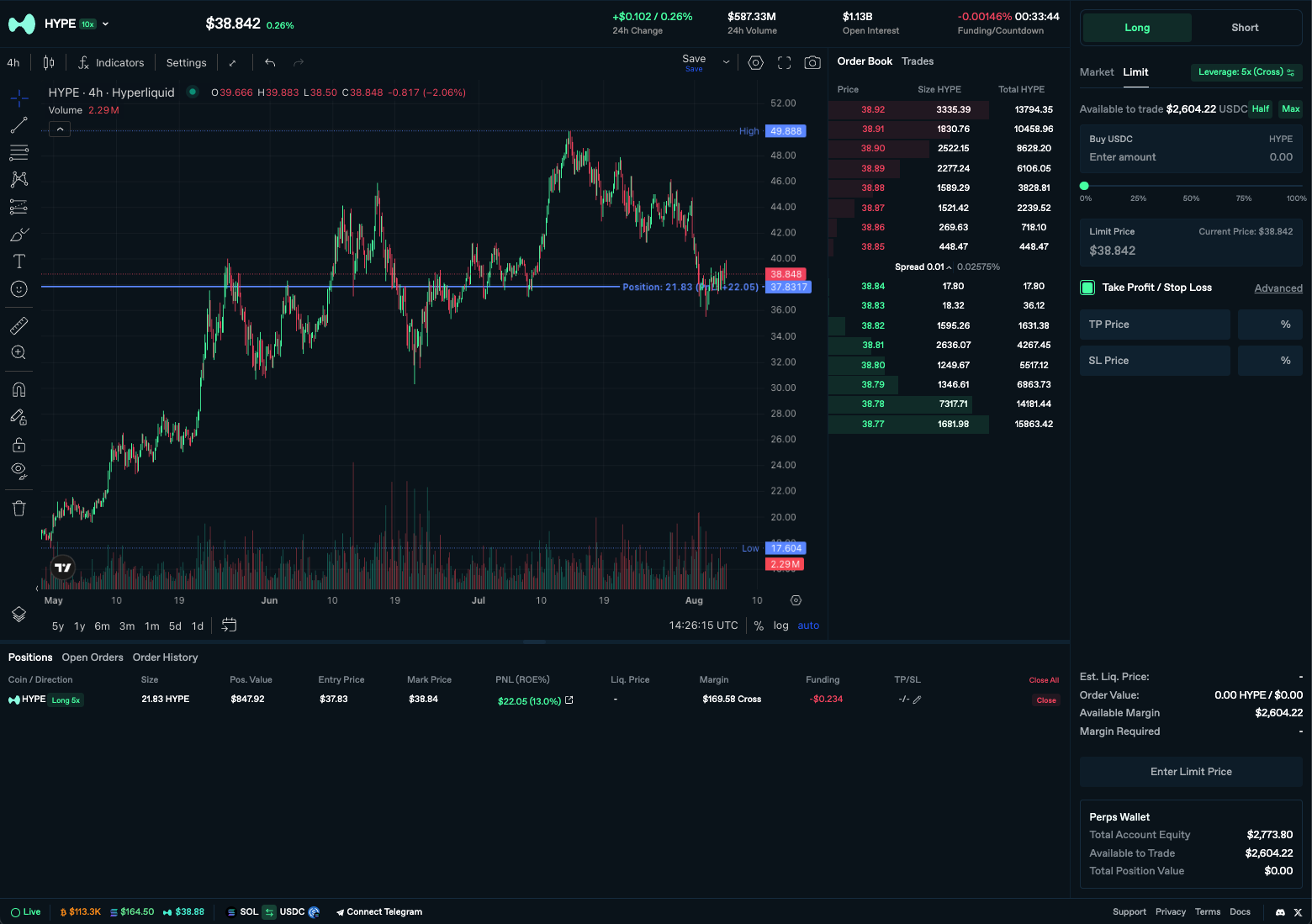Set size slider to 50% mark
Viewport: 1312px width, 924px height.
[1191, 198]
